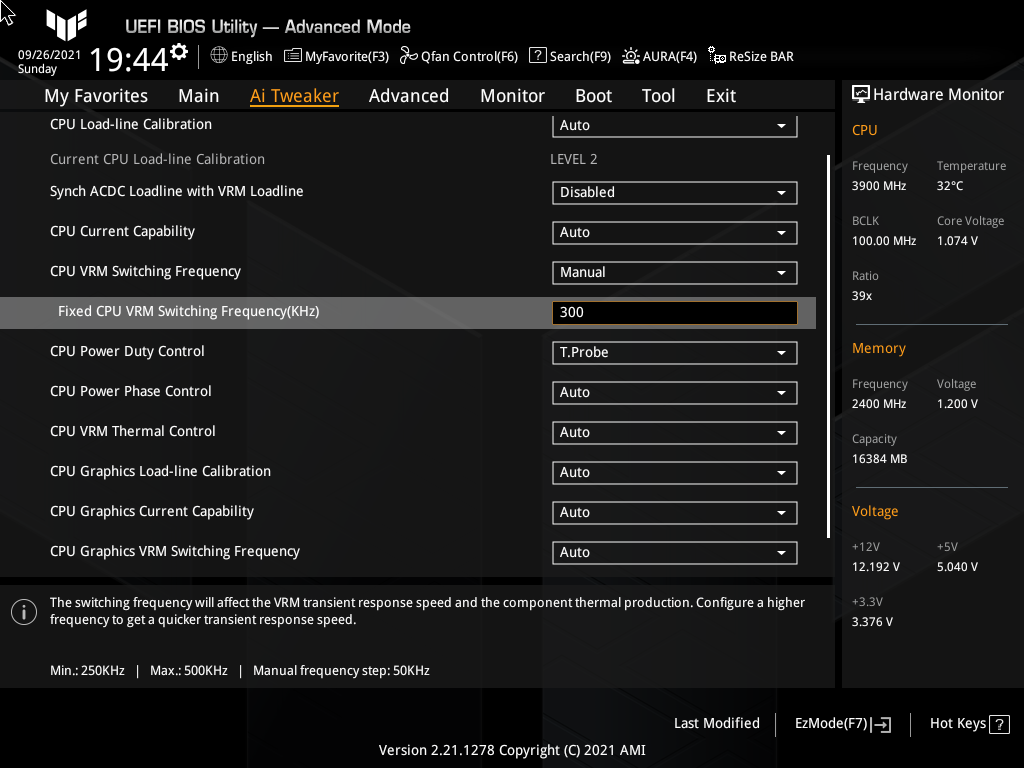This screenshot has height=768, width=1024.
Task: Open the Advanced tab
Action: tap(409, 95)
